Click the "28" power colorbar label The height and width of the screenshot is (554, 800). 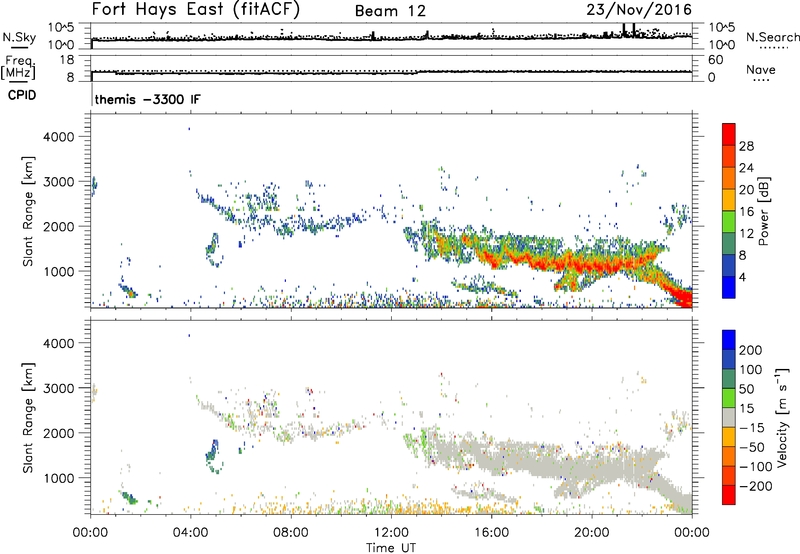coord(746,146)
